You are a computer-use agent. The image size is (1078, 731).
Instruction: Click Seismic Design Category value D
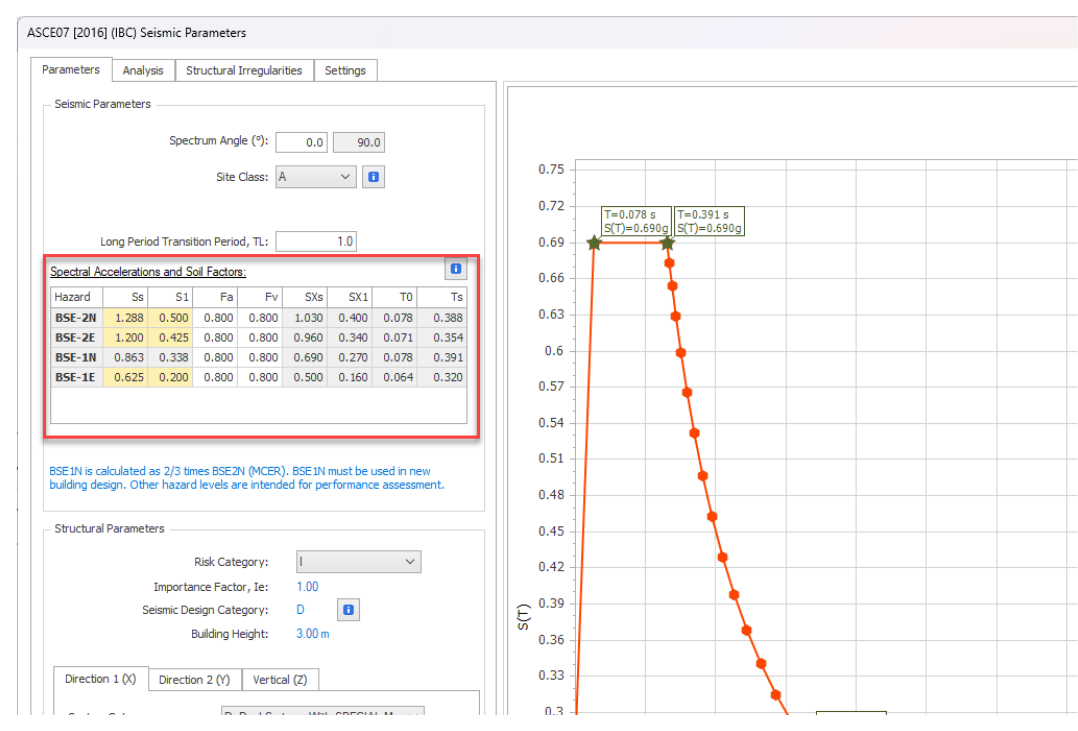(x=300, y=609)
